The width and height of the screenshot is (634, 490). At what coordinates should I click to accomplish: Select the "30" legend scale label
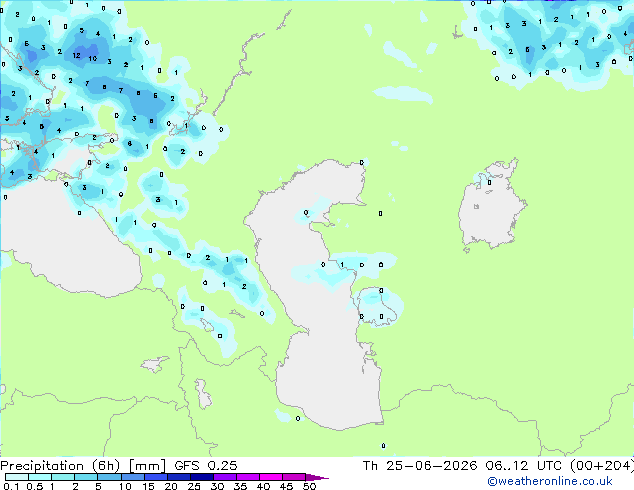pyautogui.click(x=217, y=486)
